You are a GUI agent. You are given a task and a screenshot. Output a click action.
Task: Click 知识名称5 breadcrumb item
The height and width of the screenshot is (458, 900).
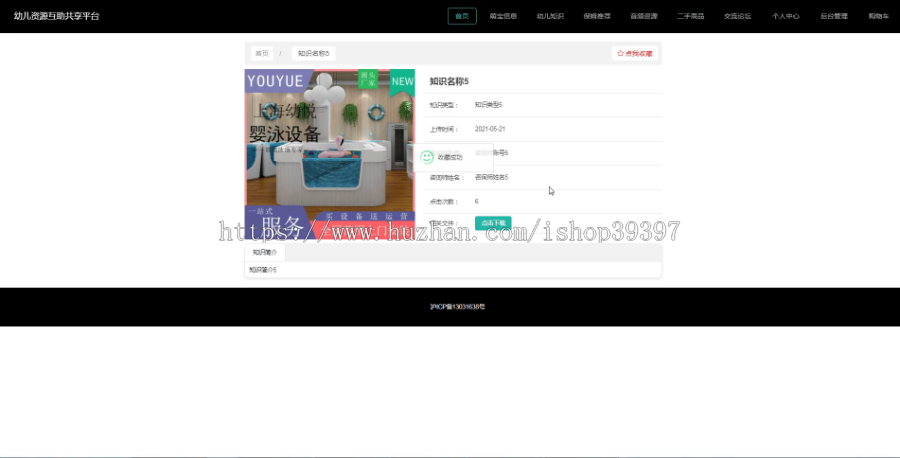313,53
